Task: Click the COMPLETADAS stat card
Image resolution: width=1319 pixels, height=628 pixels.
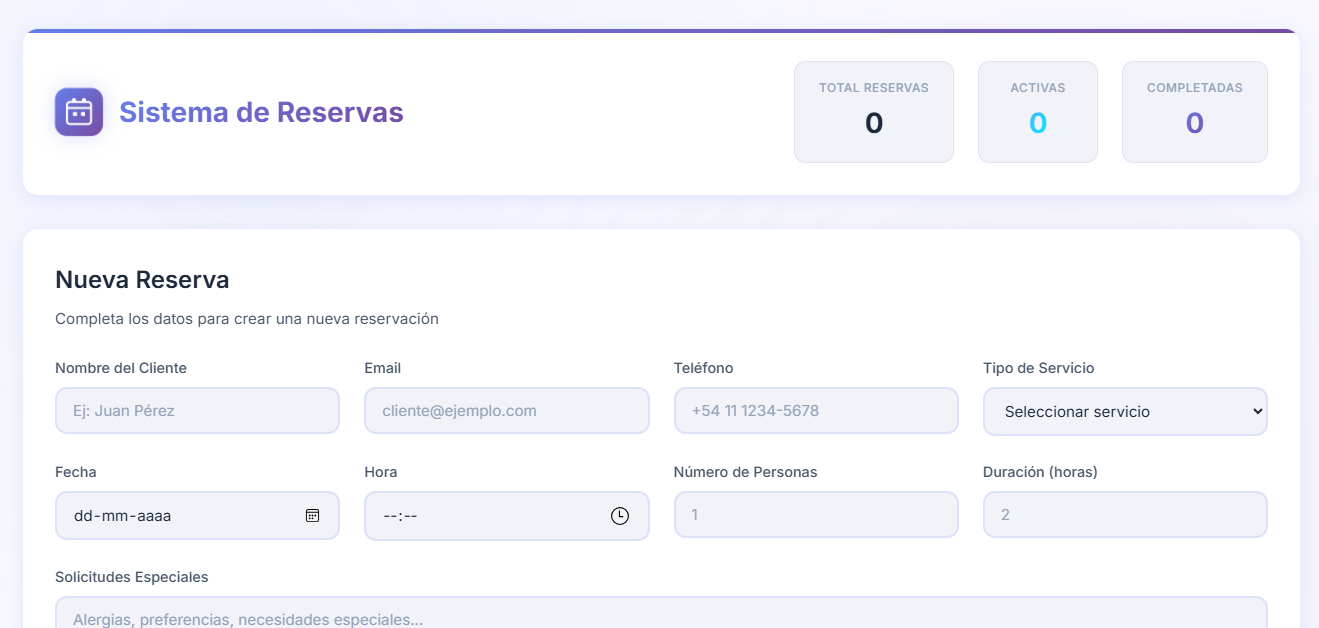Action: click(1194, 111)
